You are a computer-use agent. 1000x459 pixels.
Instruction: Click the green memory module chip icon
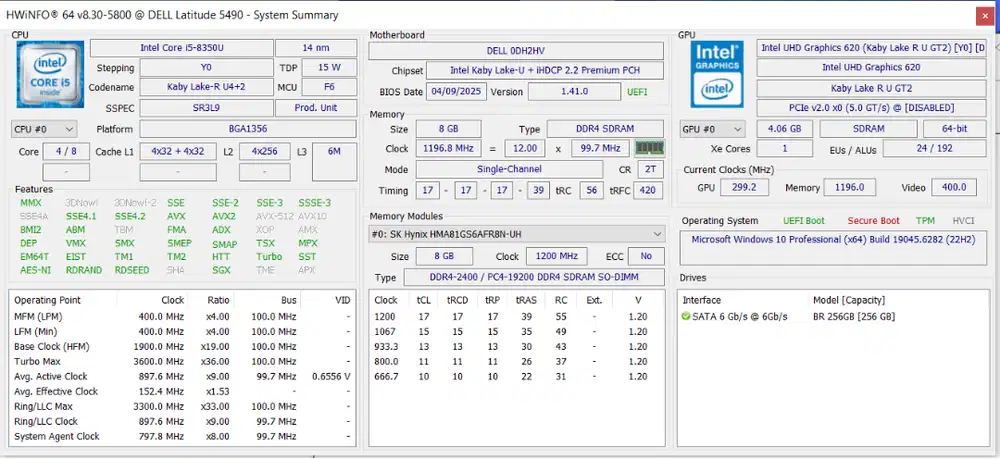650,148
